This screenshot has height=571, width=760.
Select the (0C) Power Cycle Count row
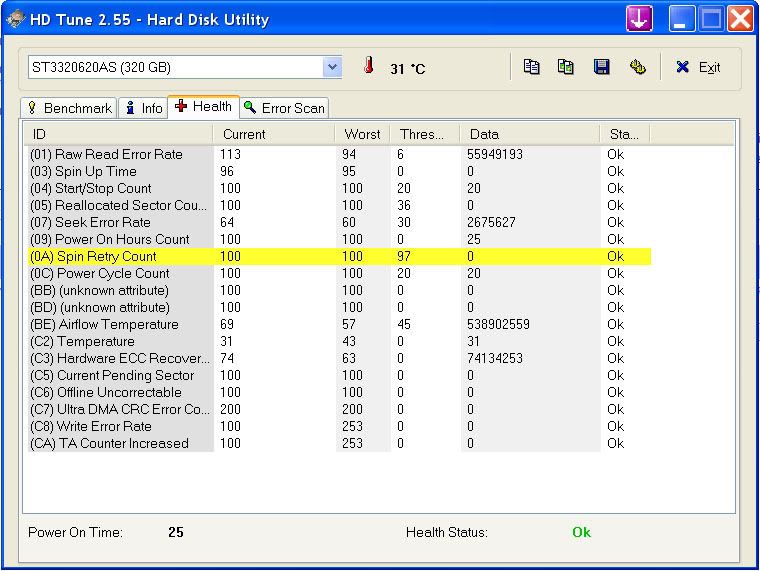click(x=339, y=273)
